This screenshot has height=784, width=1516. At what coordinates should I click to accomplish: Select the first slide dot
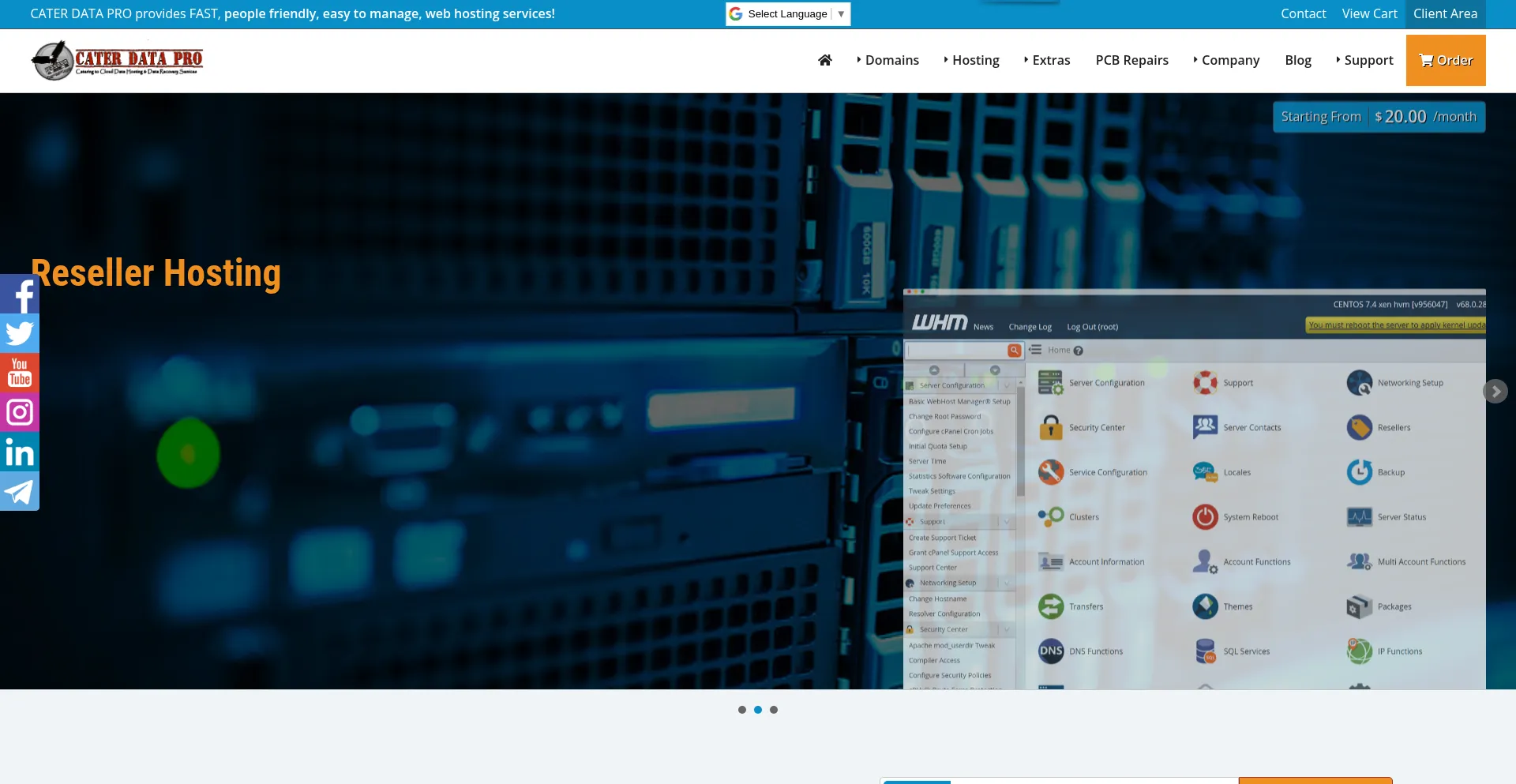click(x=742, y=710)
